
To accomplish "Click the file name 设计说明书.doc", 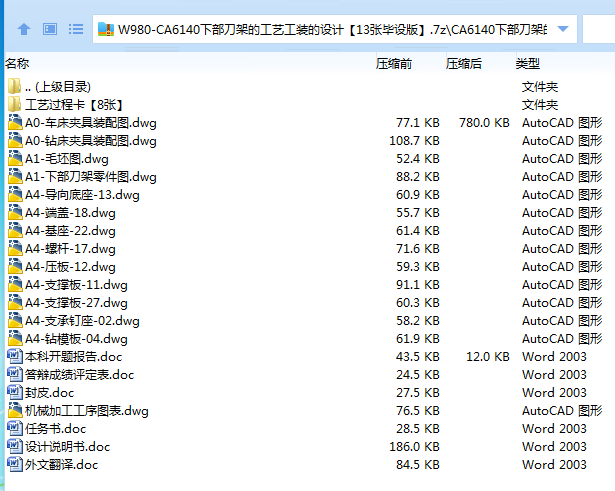I will pyautogui.click(x=67, y=447).
